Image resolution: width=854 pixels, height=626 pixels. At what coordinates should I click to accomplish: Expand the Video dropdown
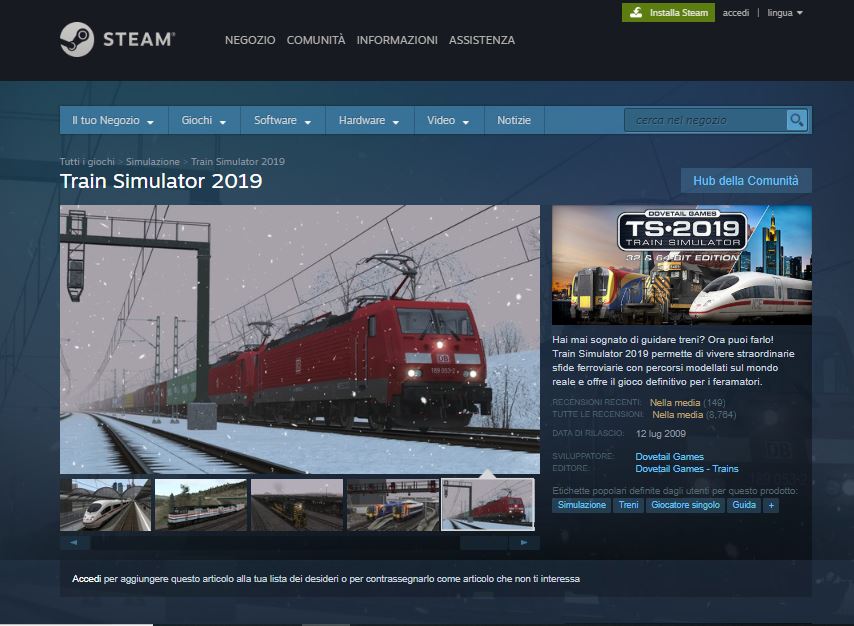(x=449, y=120)
